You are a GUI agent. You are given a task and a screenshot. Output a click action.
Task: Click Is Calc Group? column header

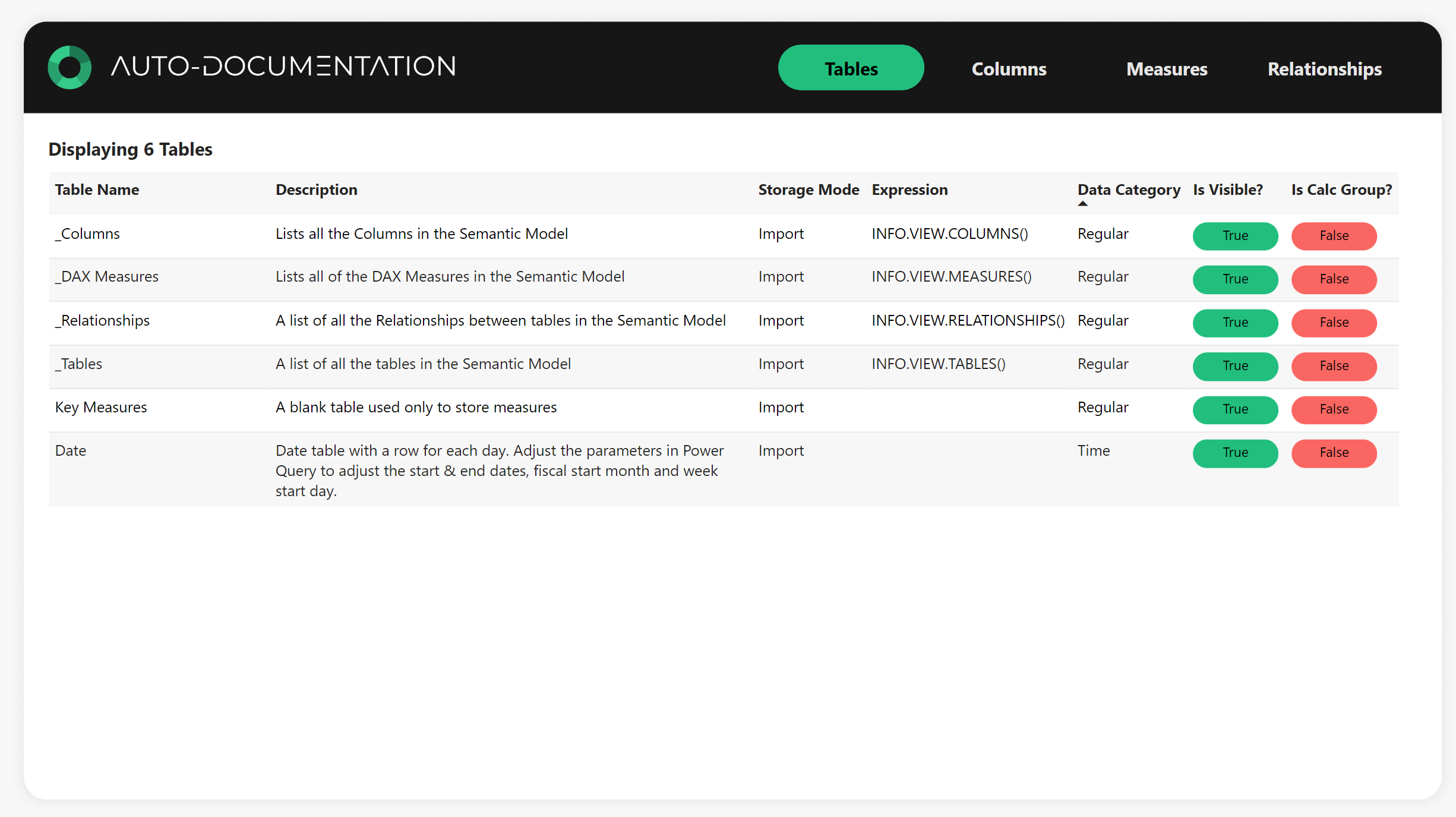point(1341,190)
